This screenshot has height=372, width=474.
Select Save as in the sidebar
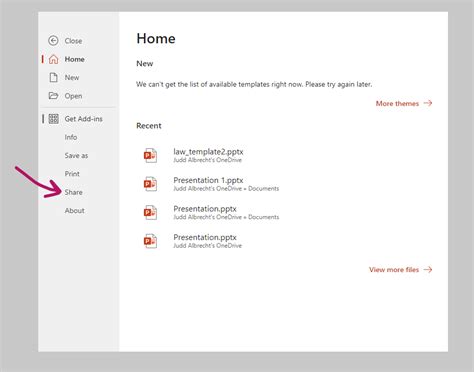[76, 155]
